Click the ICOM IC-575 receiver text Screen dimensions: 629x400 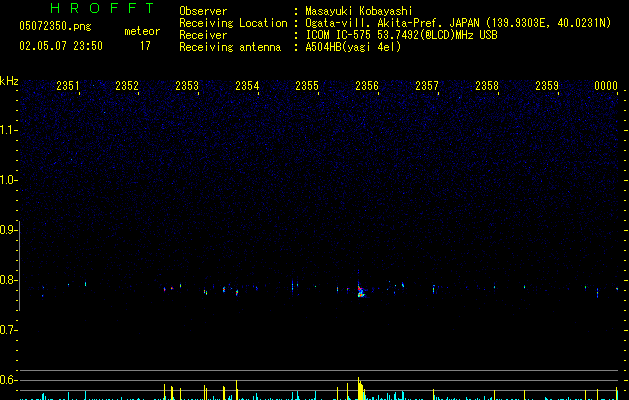click(401, 35)
